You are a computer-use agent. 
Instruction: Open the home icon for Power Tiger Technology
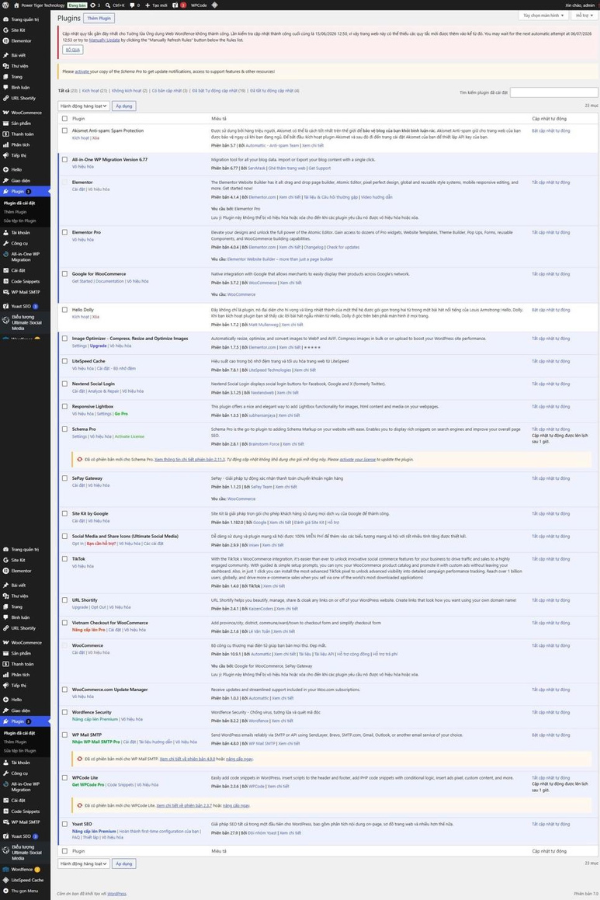pyautogui.click(x=16, y=5)
